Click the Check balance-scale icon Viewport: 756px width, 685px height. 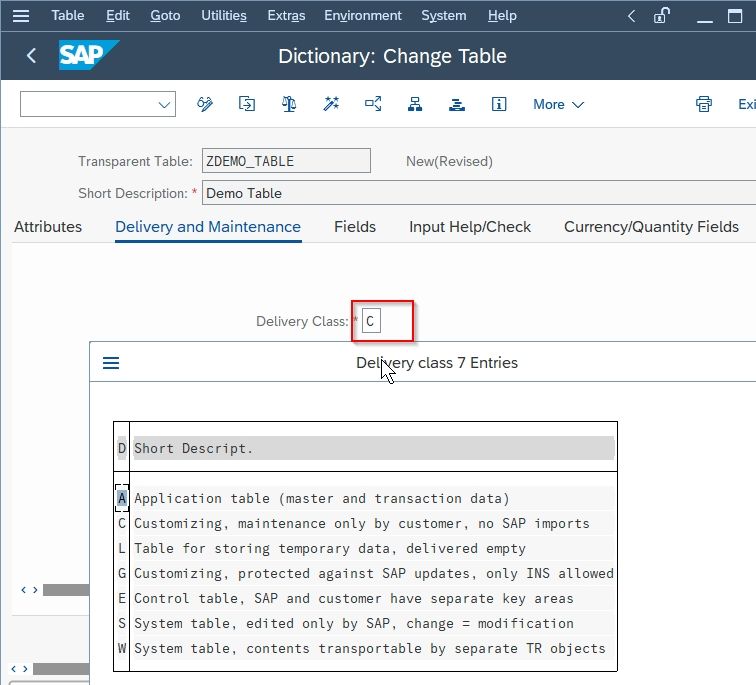coord(289,104)
